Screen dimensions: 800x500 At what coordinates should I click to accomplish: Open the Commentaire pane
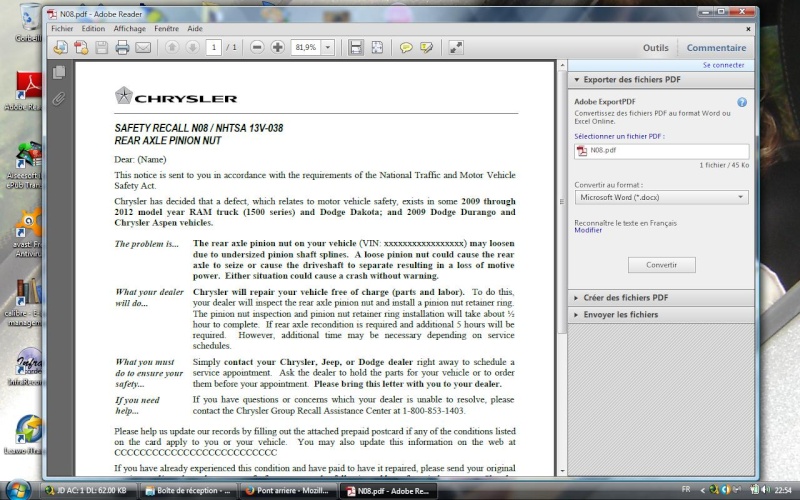(x=716, y=47)
